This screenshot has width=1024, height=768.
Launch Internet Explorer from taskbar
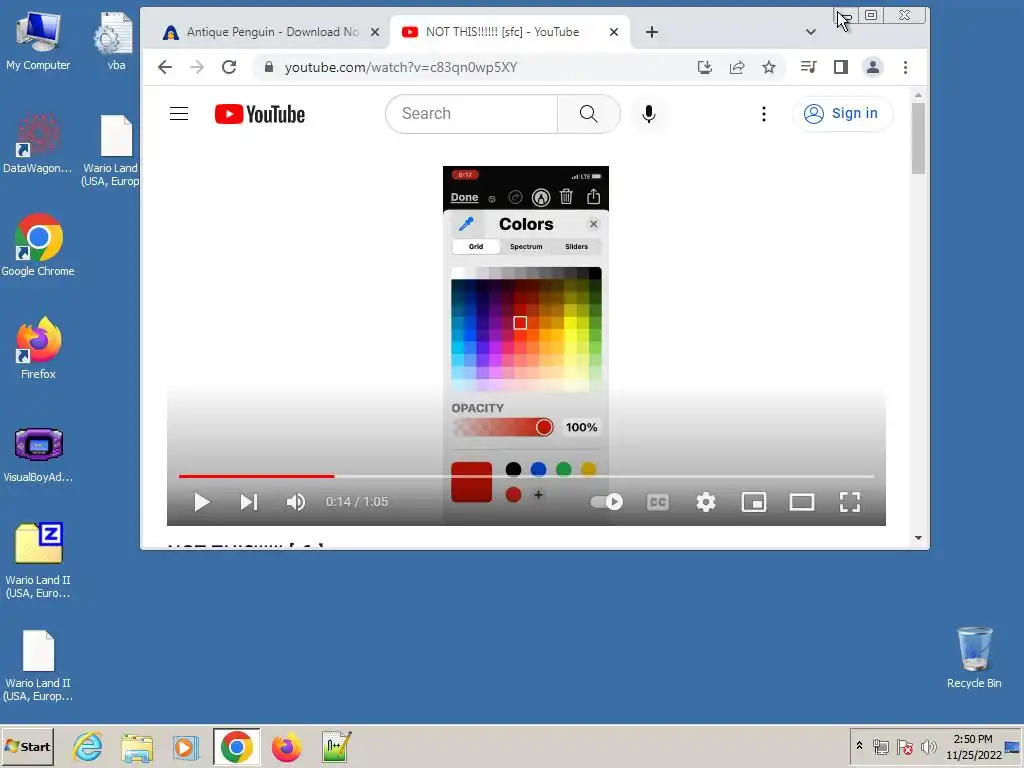click(x=88, y=746)
